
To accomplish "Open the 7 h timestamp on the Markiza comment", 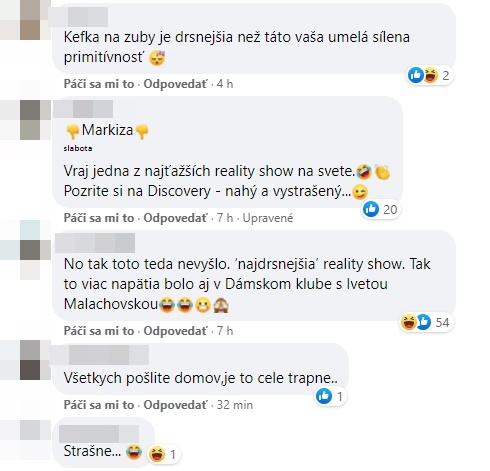I will [225, 218].
